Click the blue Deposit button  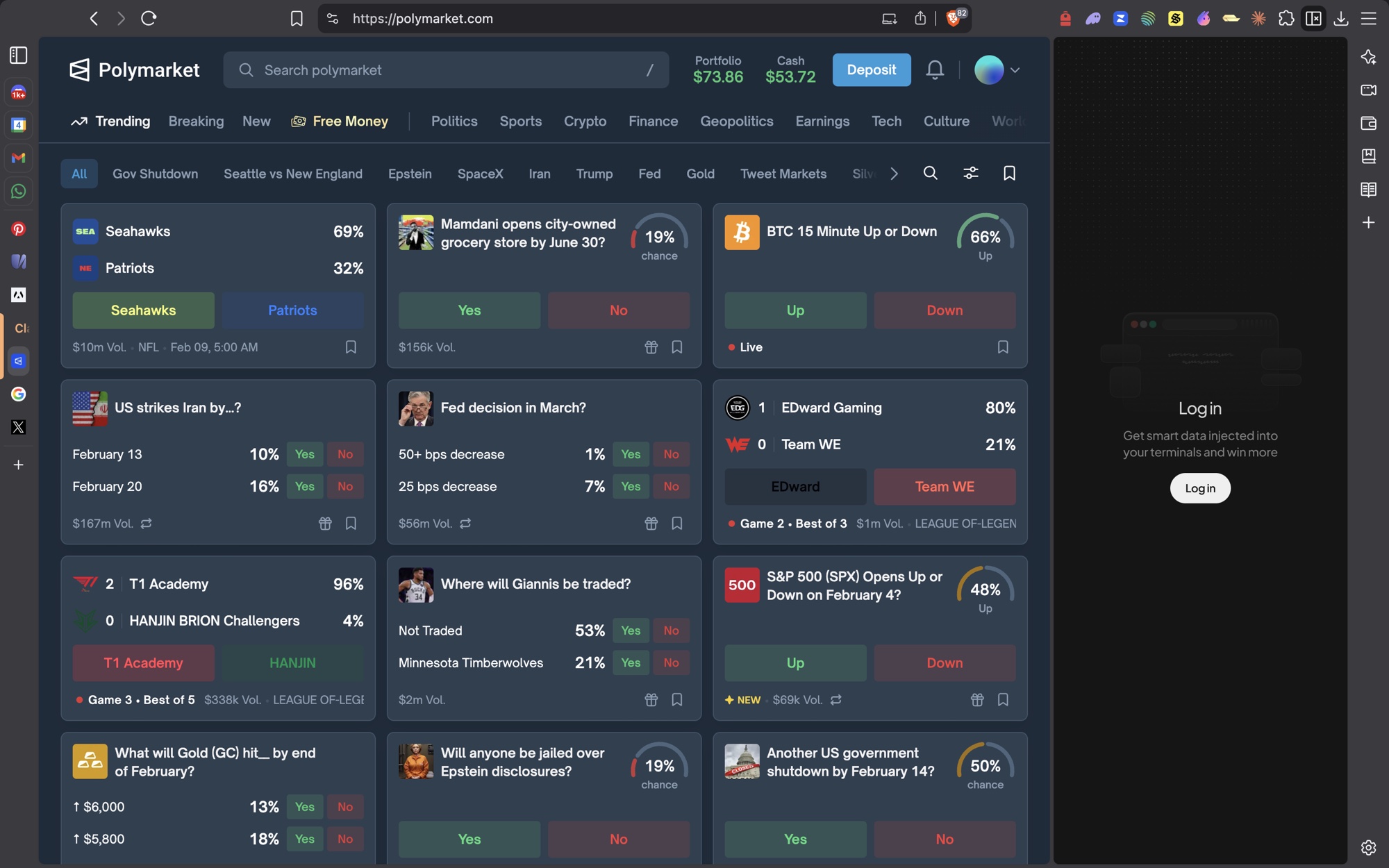[x=872, y=70]
